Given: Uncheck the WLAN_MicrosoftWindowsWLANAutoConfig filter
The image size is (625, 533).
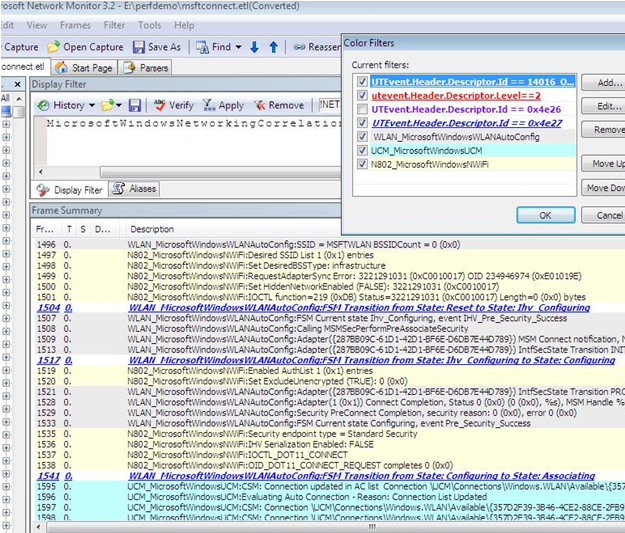Looking at the screenshot, I should (x=362, y=137).
